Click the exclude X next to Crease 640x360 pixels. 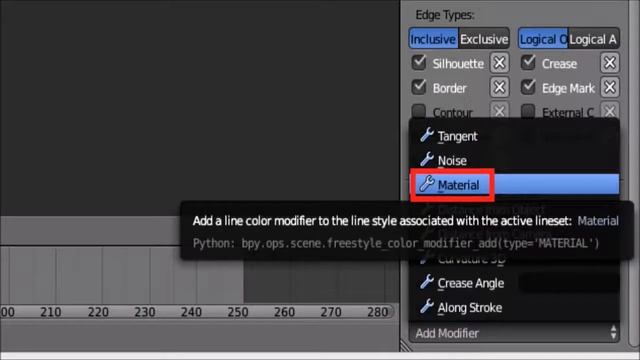[x=610, y=63]
